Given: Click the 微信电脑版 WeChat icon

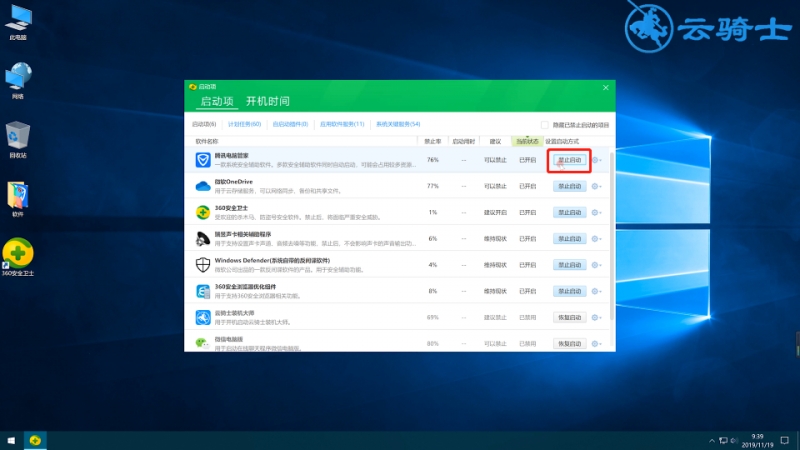Looking at the screenshot, I should pos(203,343).
